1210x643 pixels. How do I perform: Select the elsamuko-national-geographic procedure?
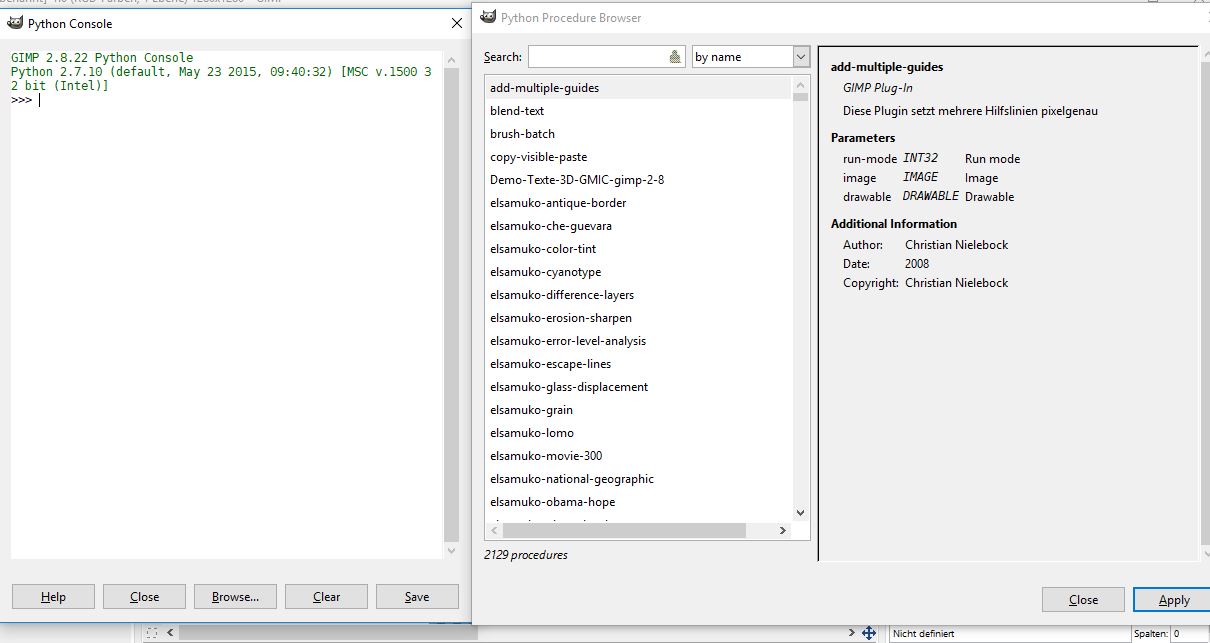(x=639, y=479)
